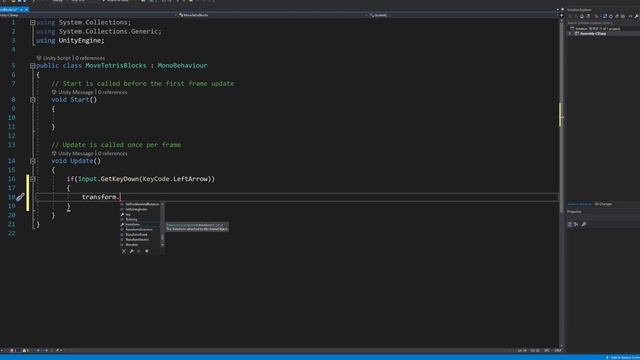This screenshot has width=640, height=360.
Task: Click '0 references' link above Update()
Action: tap(113, 153)
